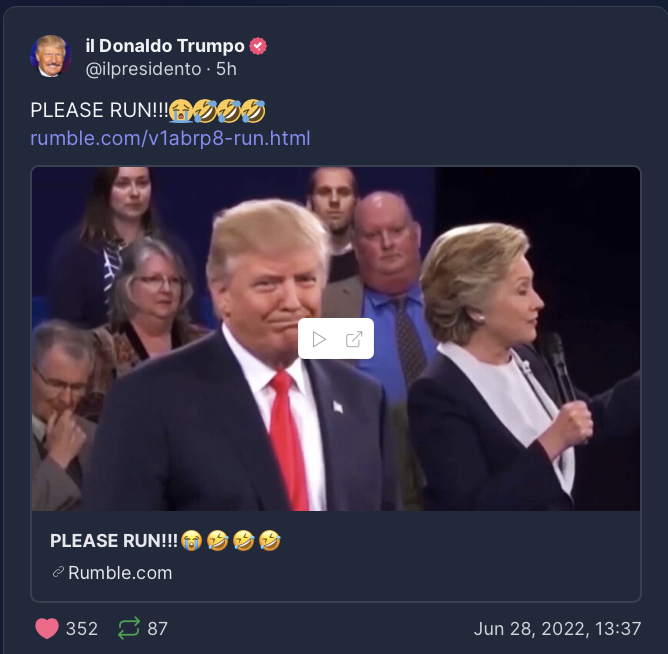Open video in external window icon
The image size is (668, 654).
pos(354,339)
